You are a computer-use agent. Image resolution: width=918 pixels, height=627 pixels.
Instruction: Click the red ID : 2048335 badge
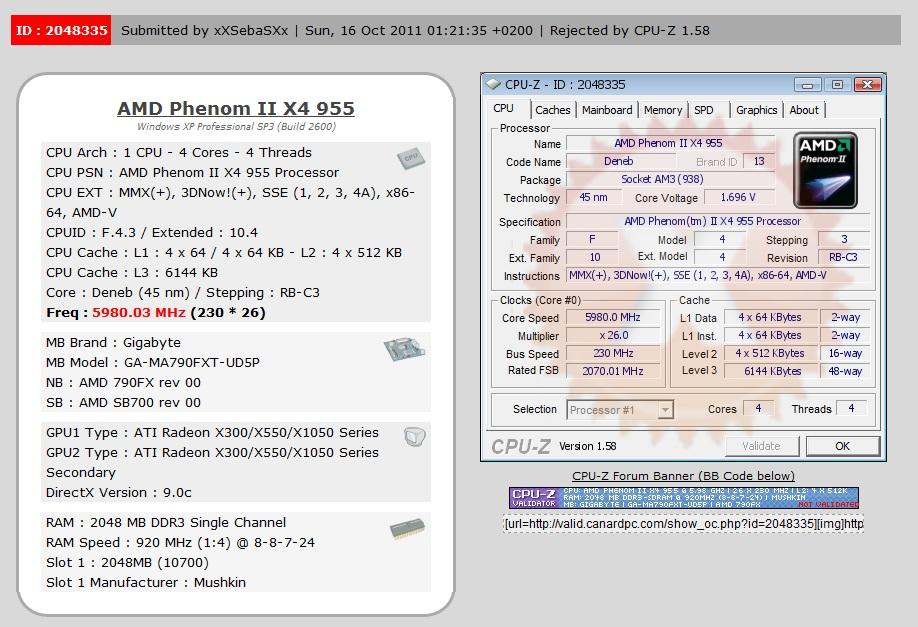point(61,30)
